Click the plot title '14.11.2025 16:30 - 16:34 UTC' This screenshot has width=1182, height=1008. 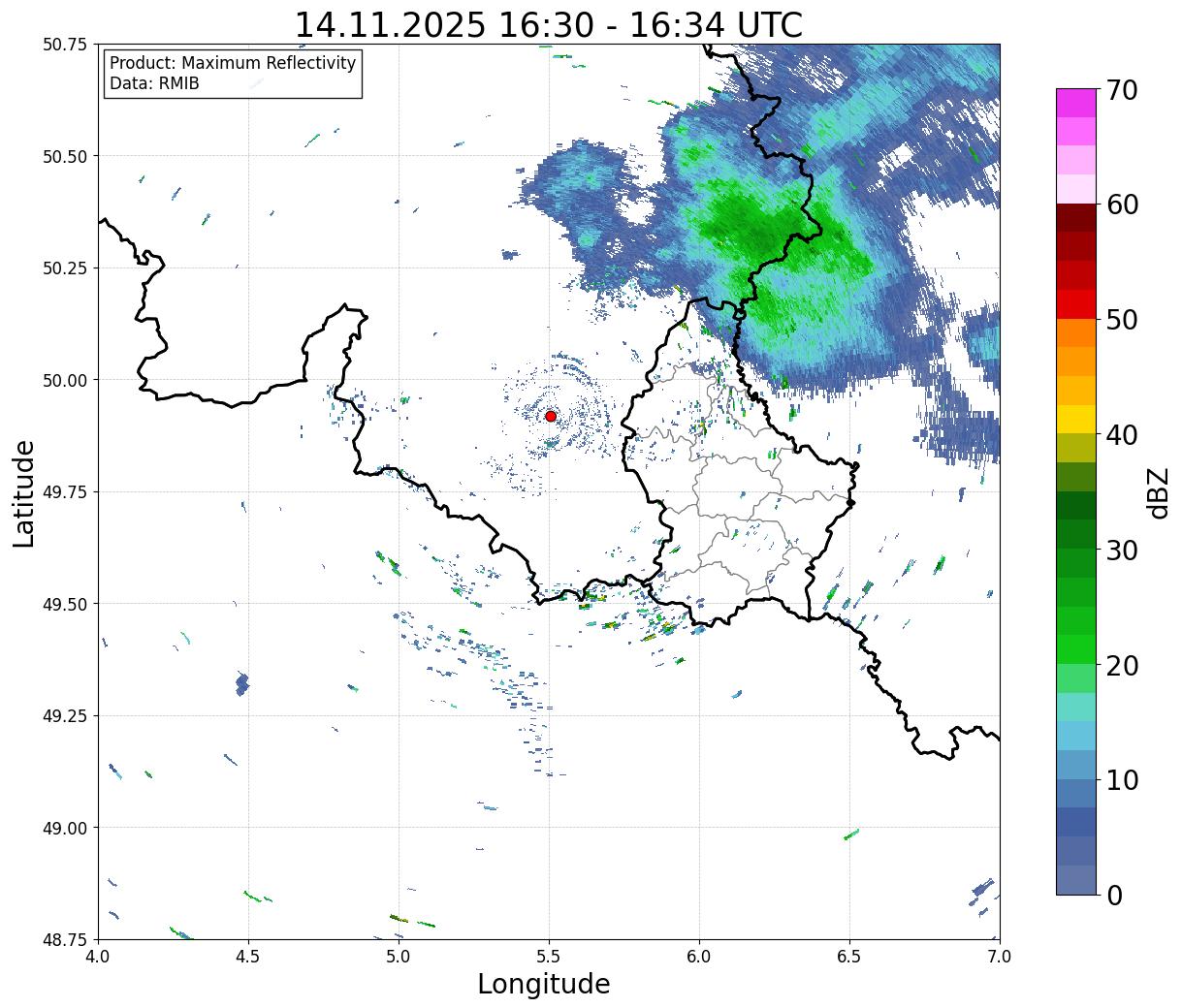[x=548, y=24]
